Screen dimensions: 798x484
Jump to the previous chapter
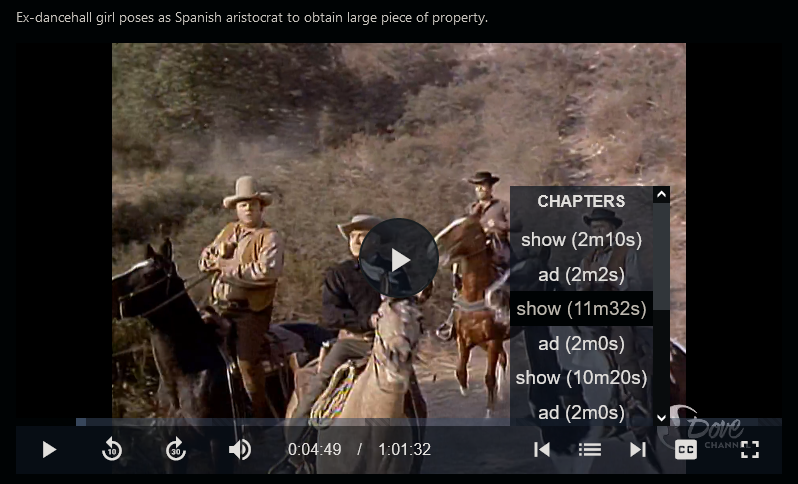[x=542, y=449]
